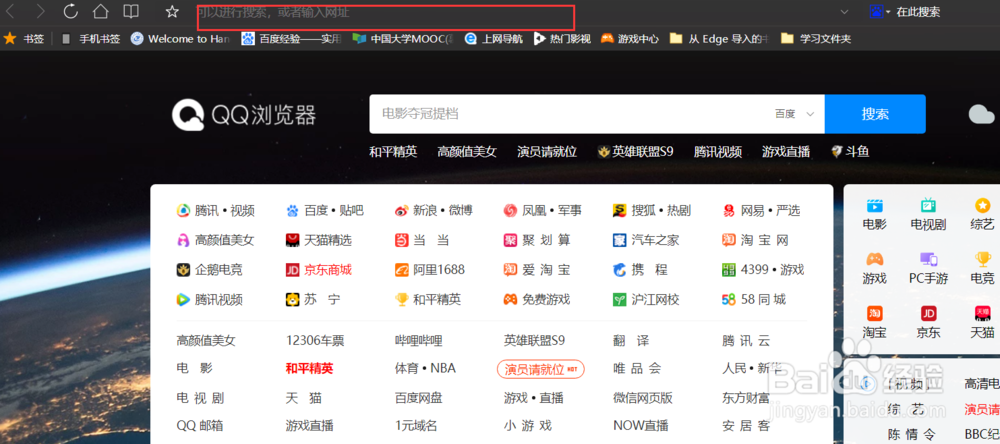Open 电影 category in right panel
The width and height of the screenshot is (1000, 444).
tap(874, 214)
